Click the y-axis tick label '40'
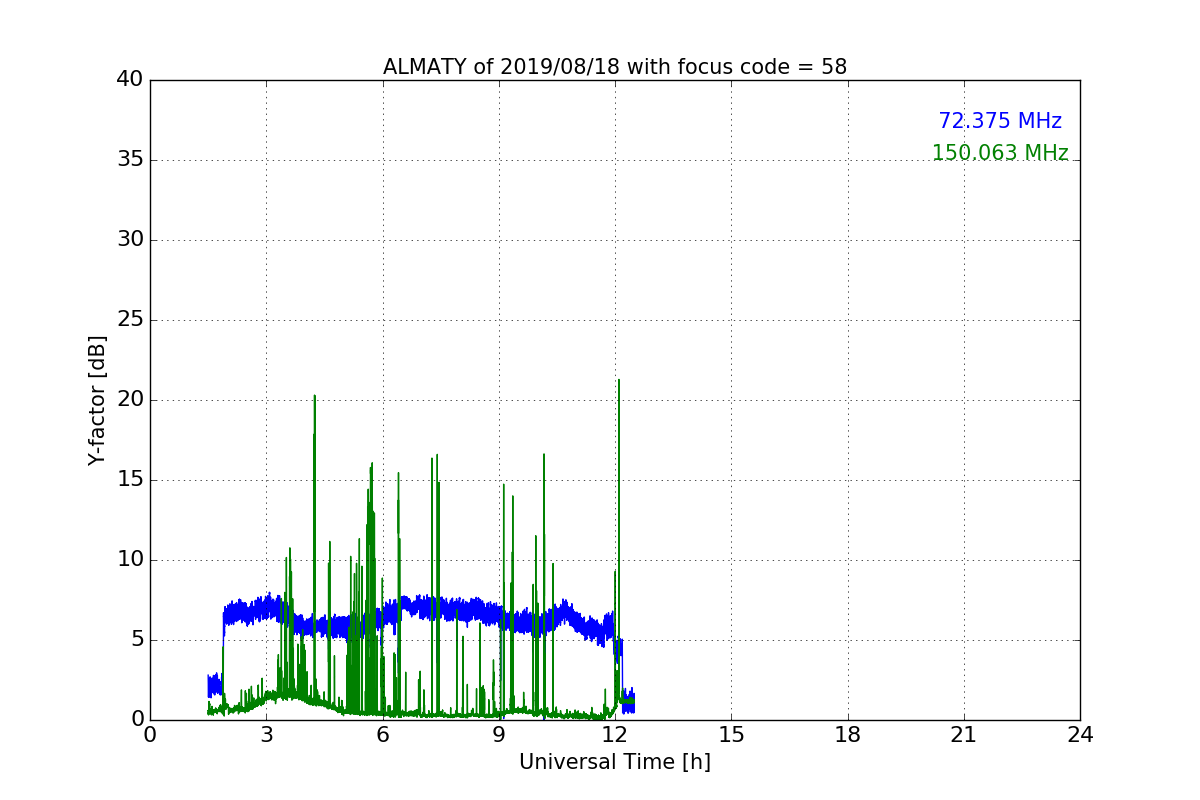 (130, 80)
